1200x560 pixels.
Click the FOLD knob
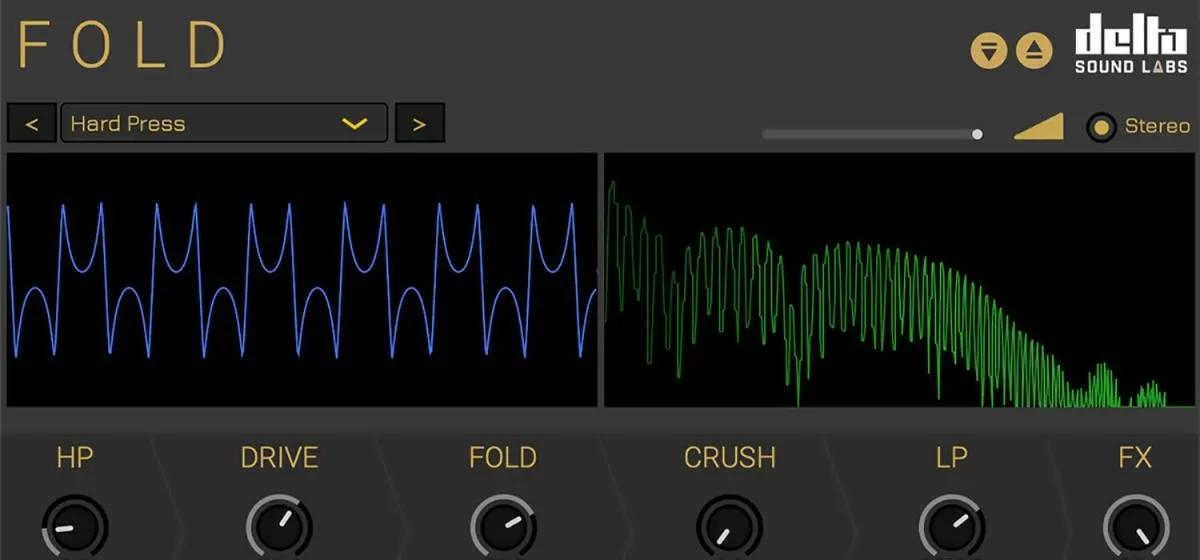[x=503, y=528]
